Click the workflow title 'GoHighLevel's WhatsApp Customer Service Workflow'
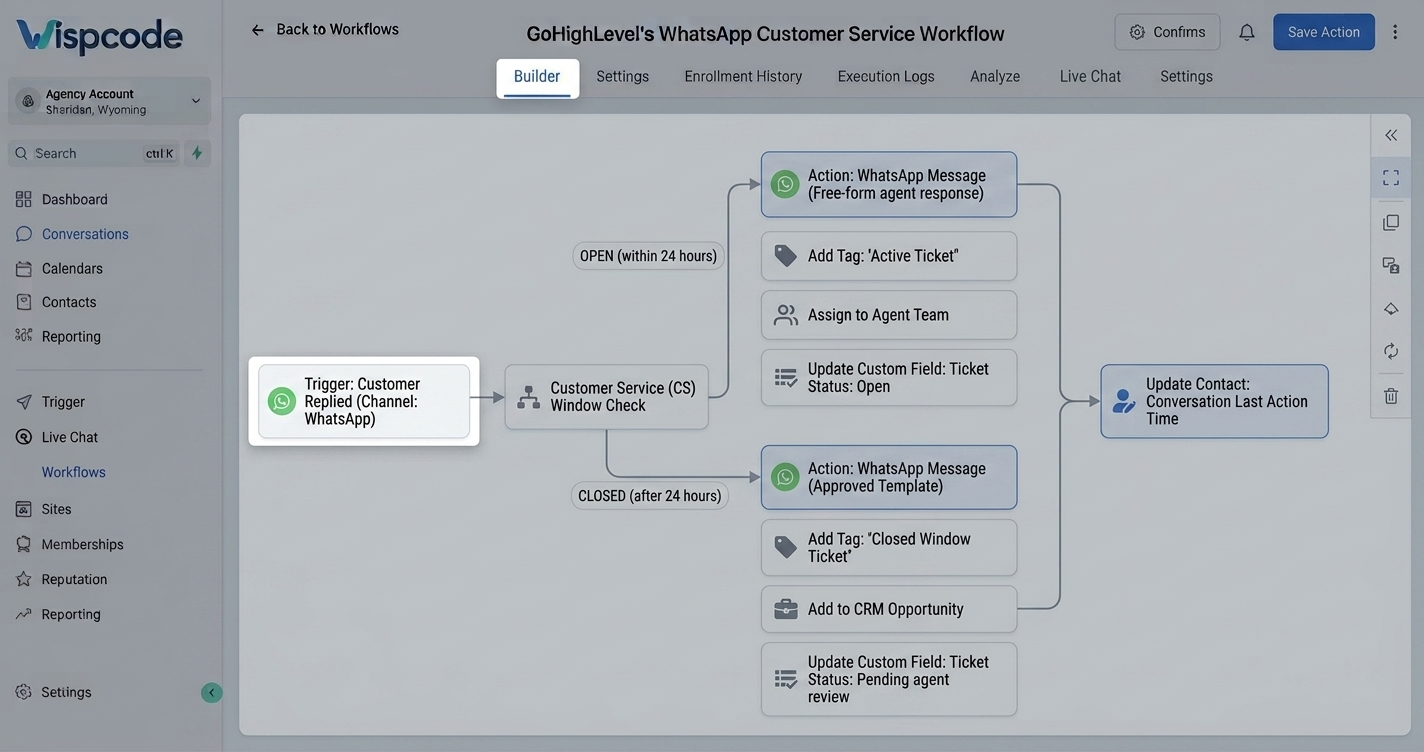Image resolution: width=1424 pixels, height=752 pixels. tap(765, 34)
